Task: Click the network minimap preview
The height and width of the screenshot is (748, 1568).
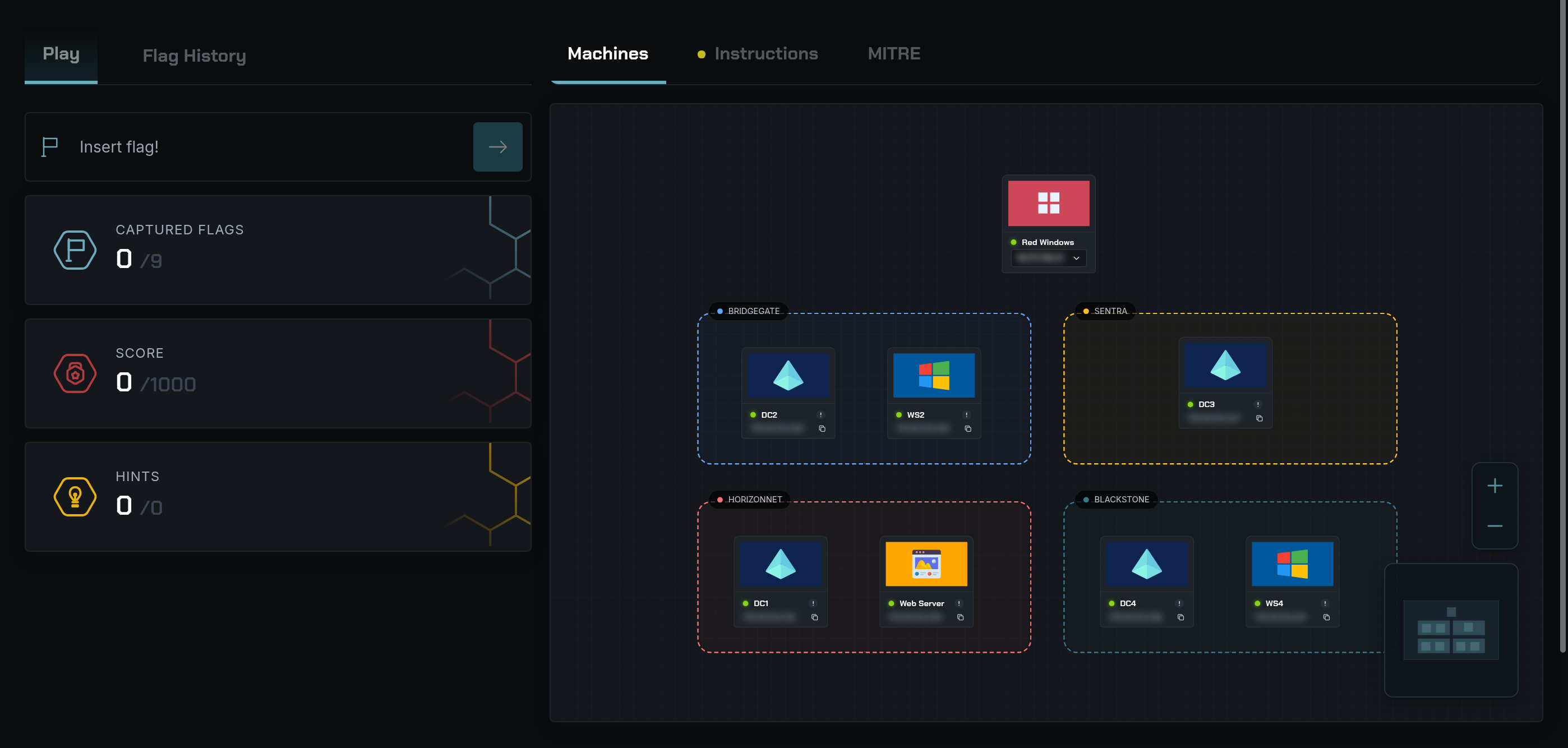Action: coord(1451,631)
